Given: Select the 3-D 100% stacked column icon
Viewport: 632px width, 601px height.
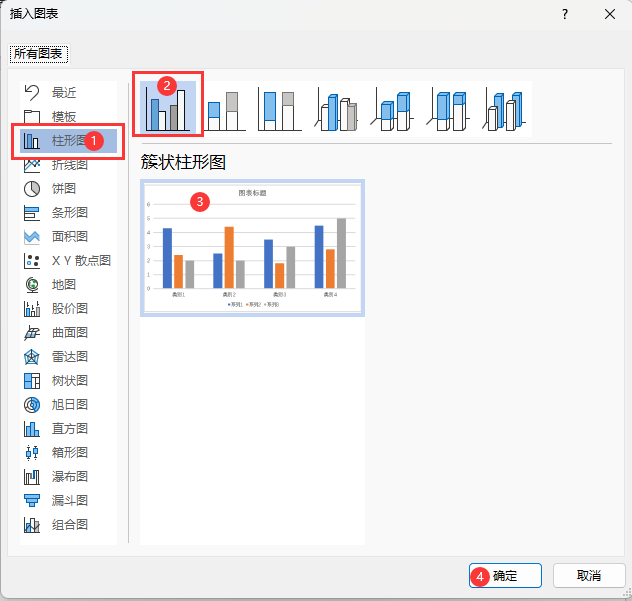Looking at the screenshot, I should 448,110.
